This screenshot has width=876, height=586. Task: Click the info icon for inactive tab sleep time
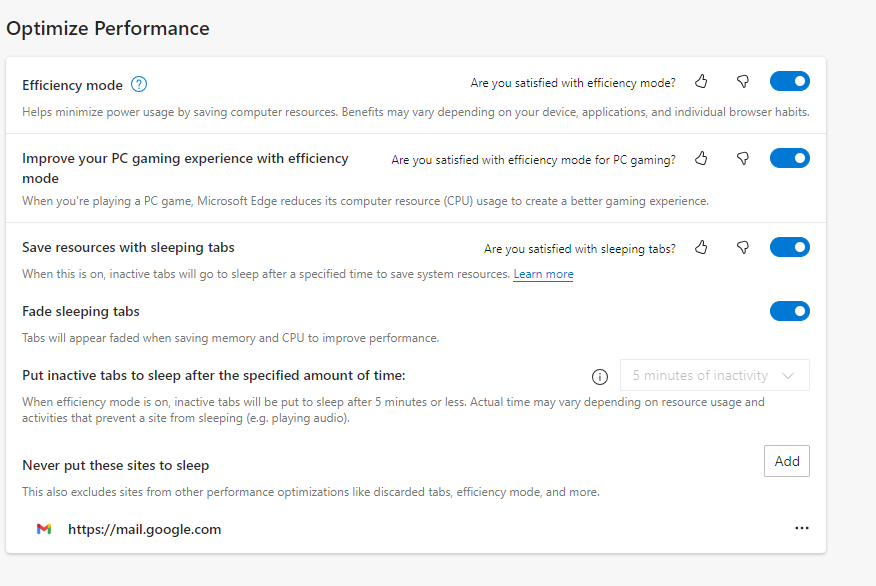click(x=600, y=377)
